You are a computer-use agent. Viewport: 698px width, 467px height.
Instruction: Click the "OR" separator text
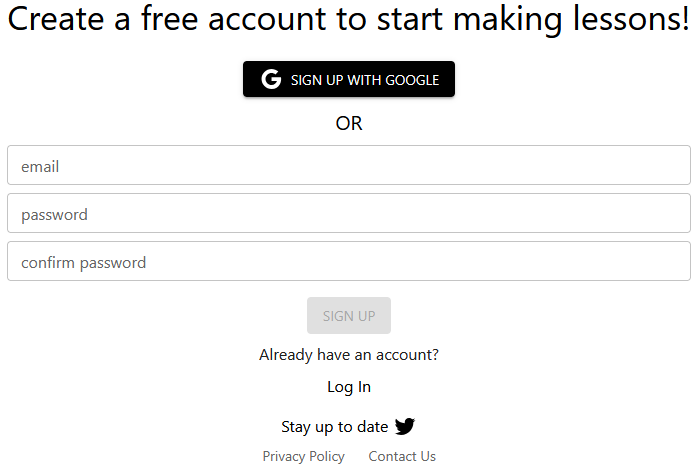point(349,124)
